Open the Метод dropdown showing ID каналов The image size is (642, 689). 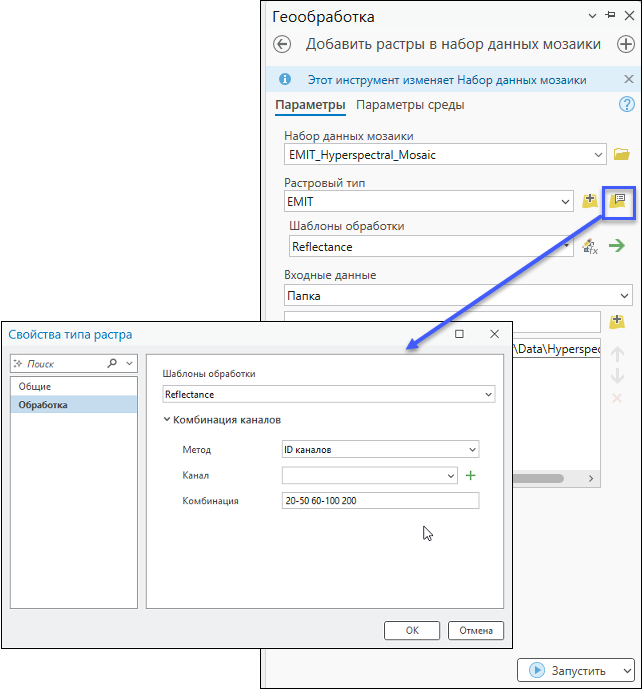[472, 450]
